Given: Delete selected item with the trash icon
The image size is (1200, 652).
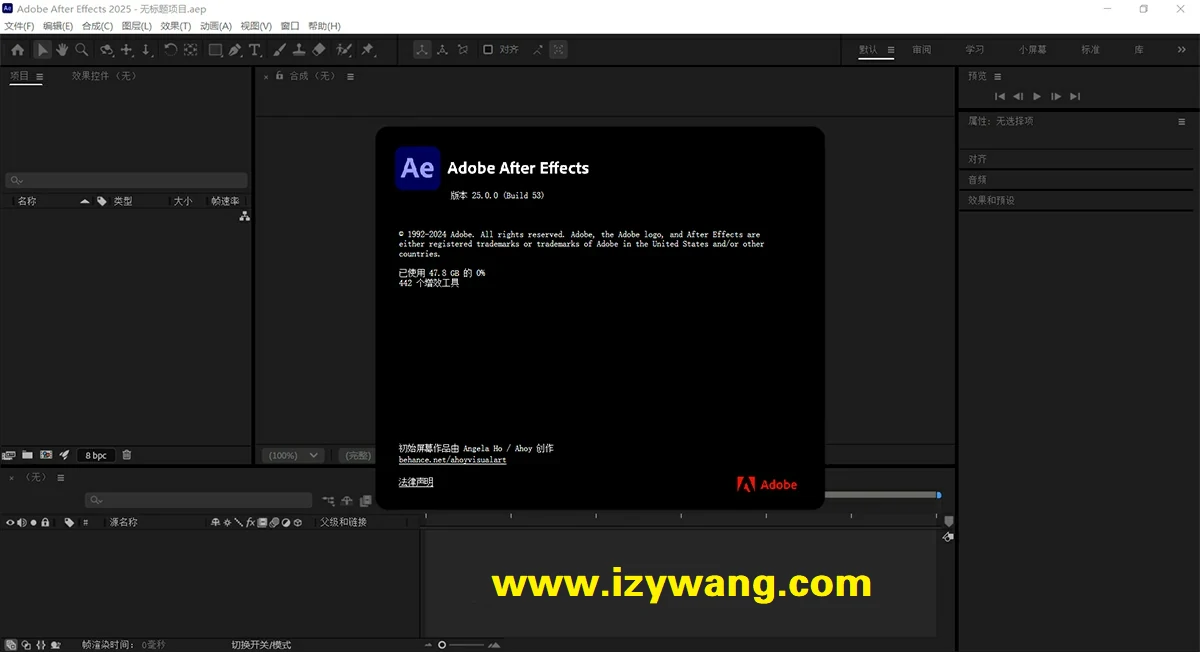Looking at the screenshot, I should tap(127, 455).
